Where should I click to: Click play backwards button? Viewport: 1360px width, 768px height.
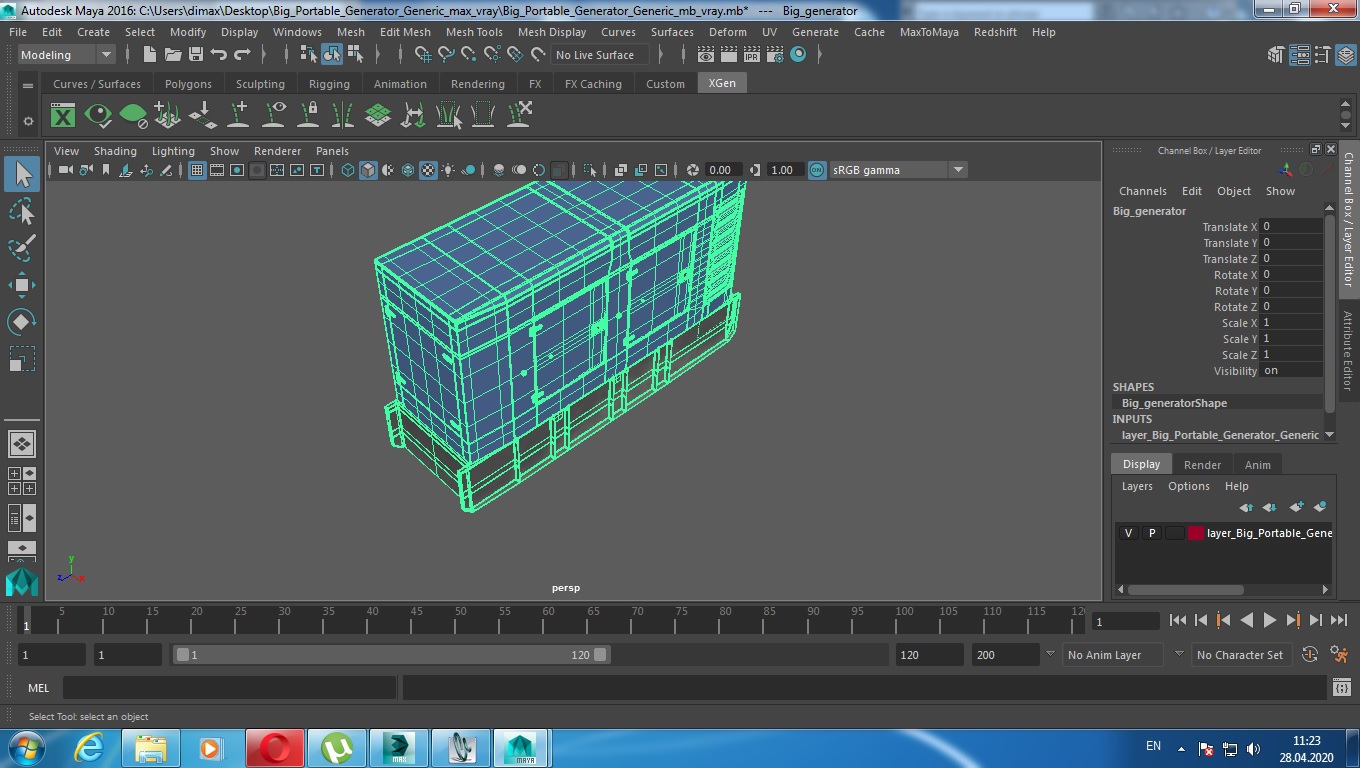coord(1246,620)
